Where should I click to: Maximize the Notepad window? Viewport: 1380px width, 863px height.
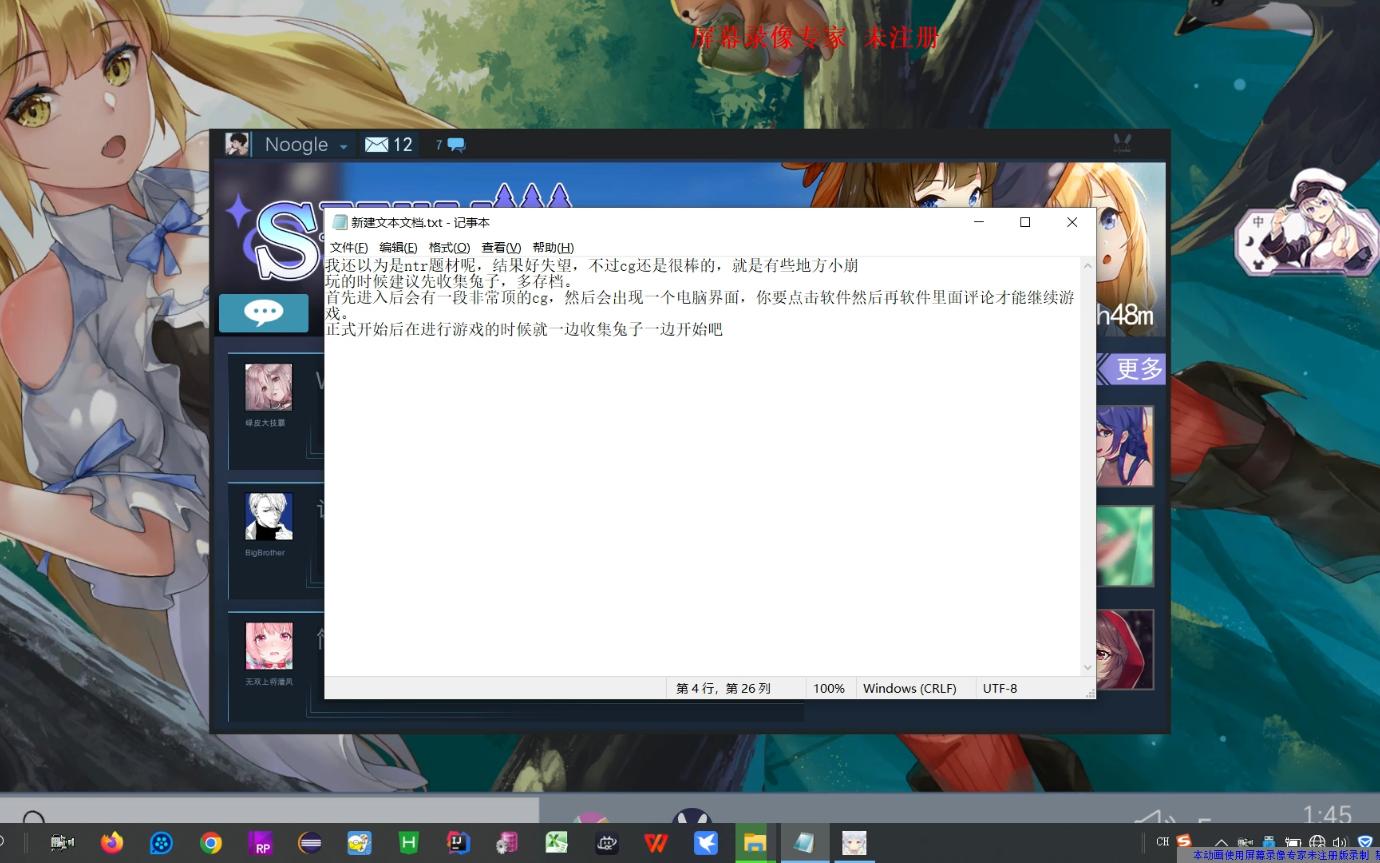point(1025,222)
